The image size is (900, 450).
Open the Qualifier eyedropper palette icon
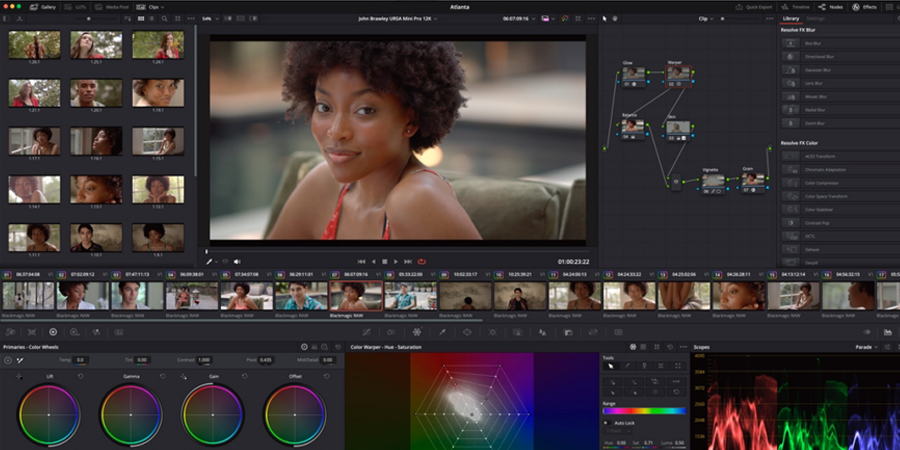click(443, 332)
